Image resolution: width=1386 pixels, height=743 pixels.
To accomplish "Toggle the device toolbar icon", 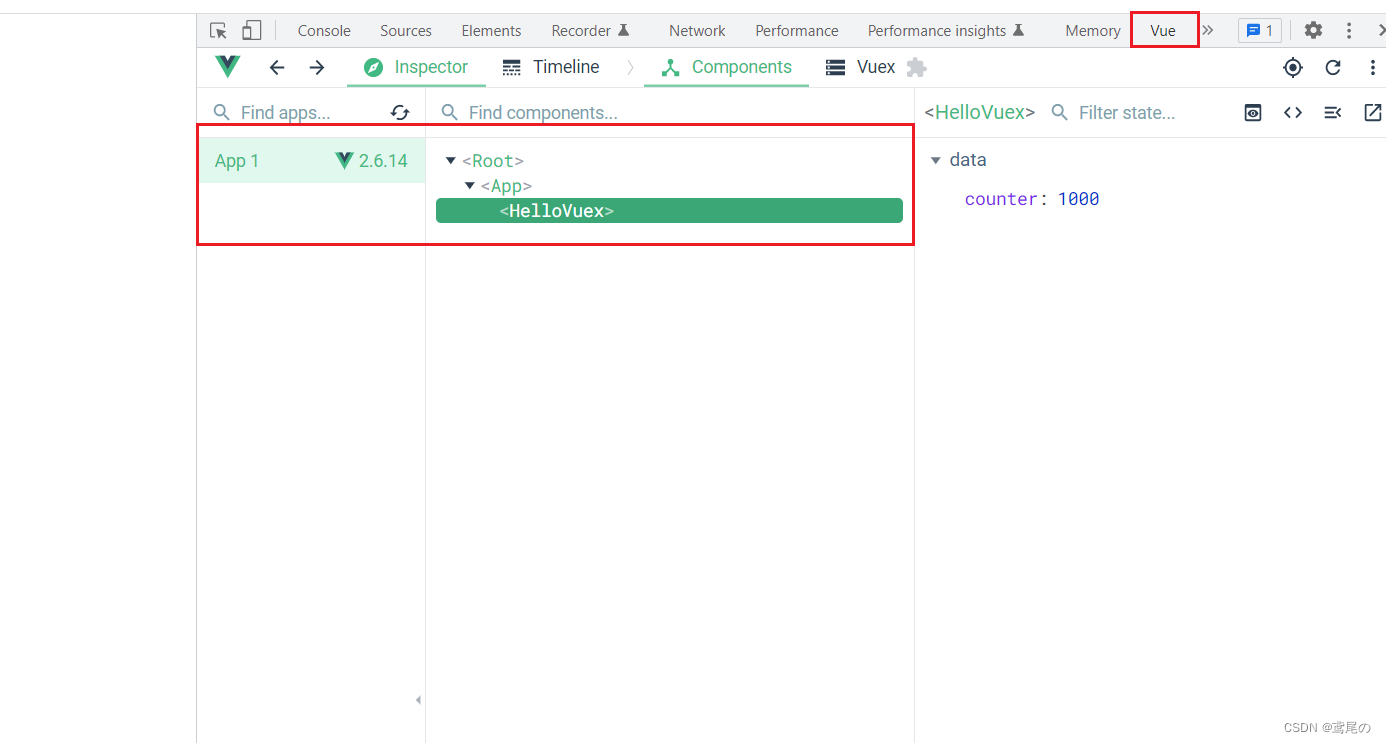I will click(251, 31).
